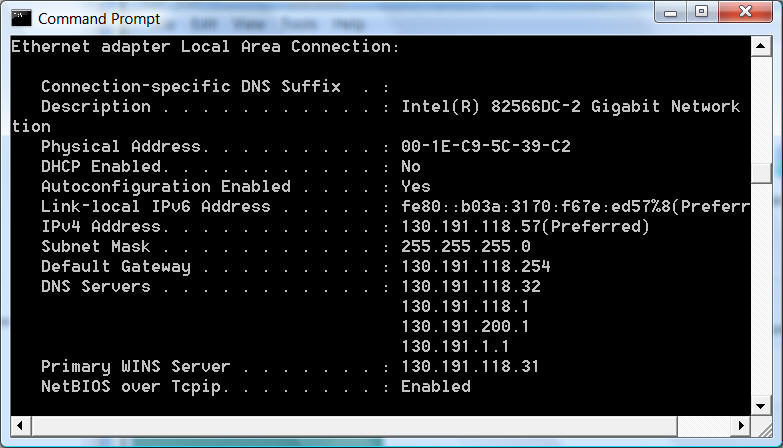The height and width of the screenshot is (448, 783).
Task: Click vertical scrollbar track below the thumb
Action: coord(761,290)
